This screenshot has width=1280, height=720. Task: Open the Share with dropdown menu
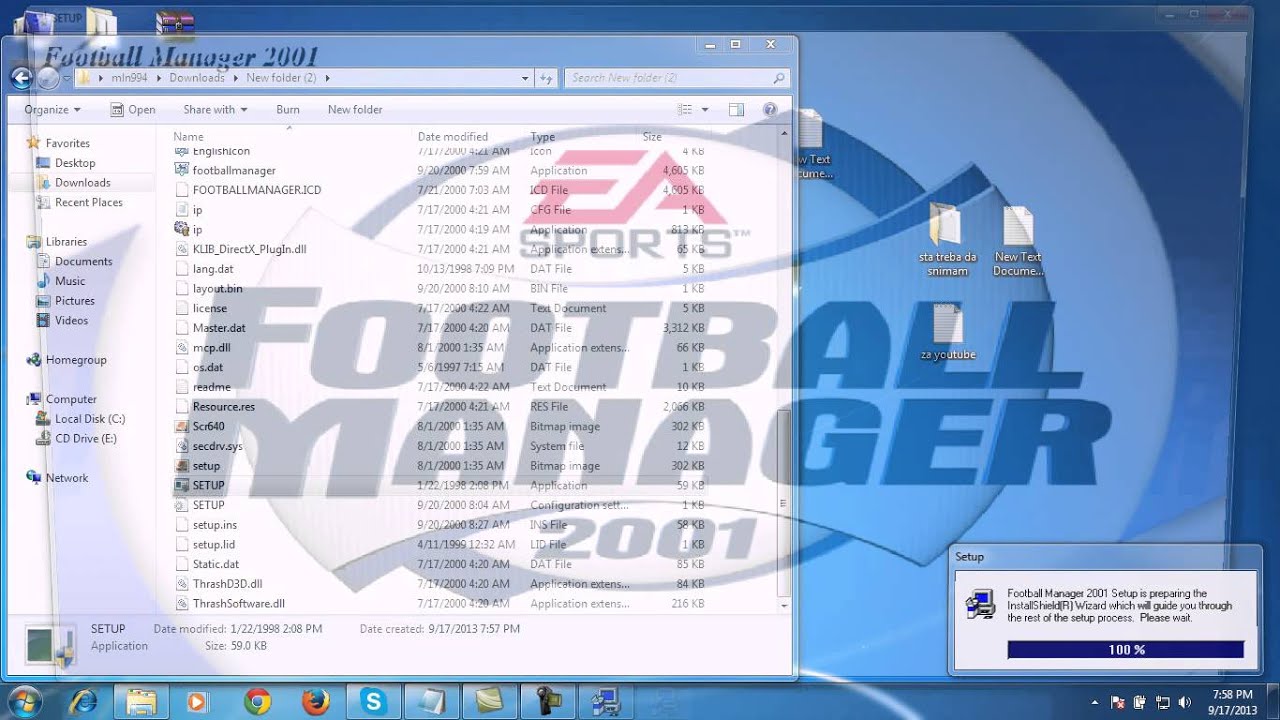[x=215, y=110]
